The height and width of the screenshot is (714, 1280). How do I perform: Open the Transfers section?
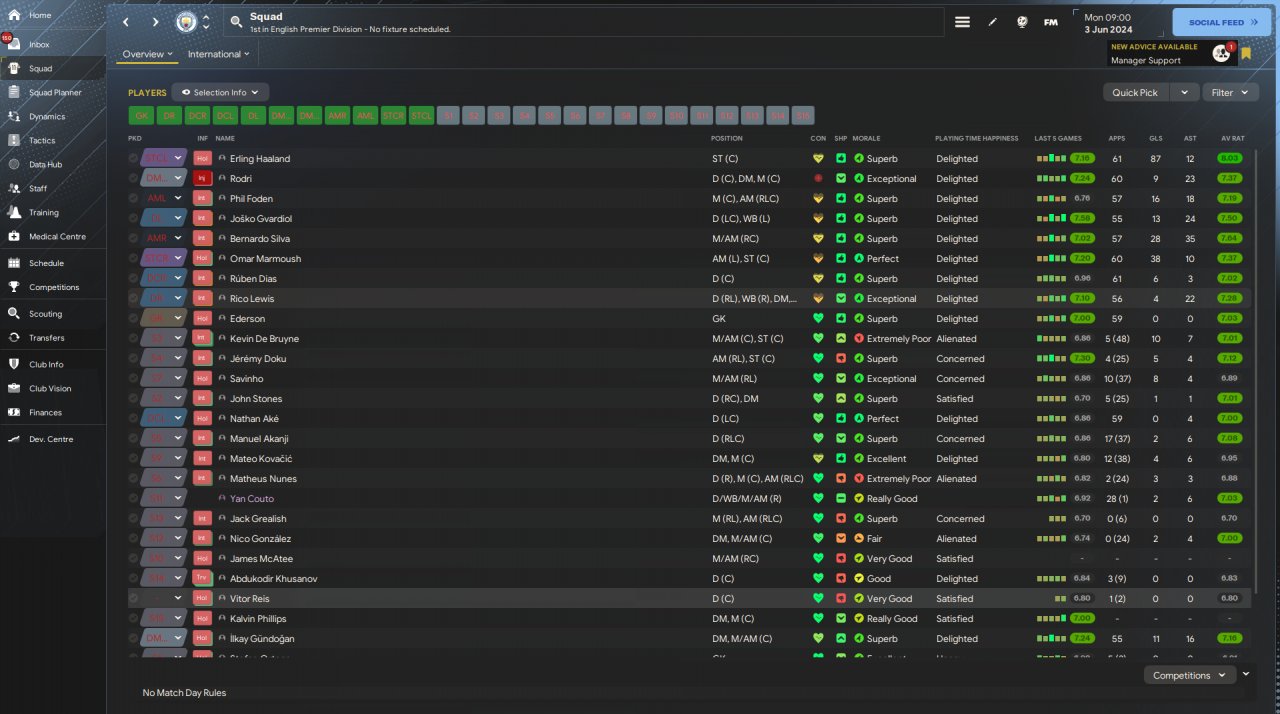tap(46, 338)
